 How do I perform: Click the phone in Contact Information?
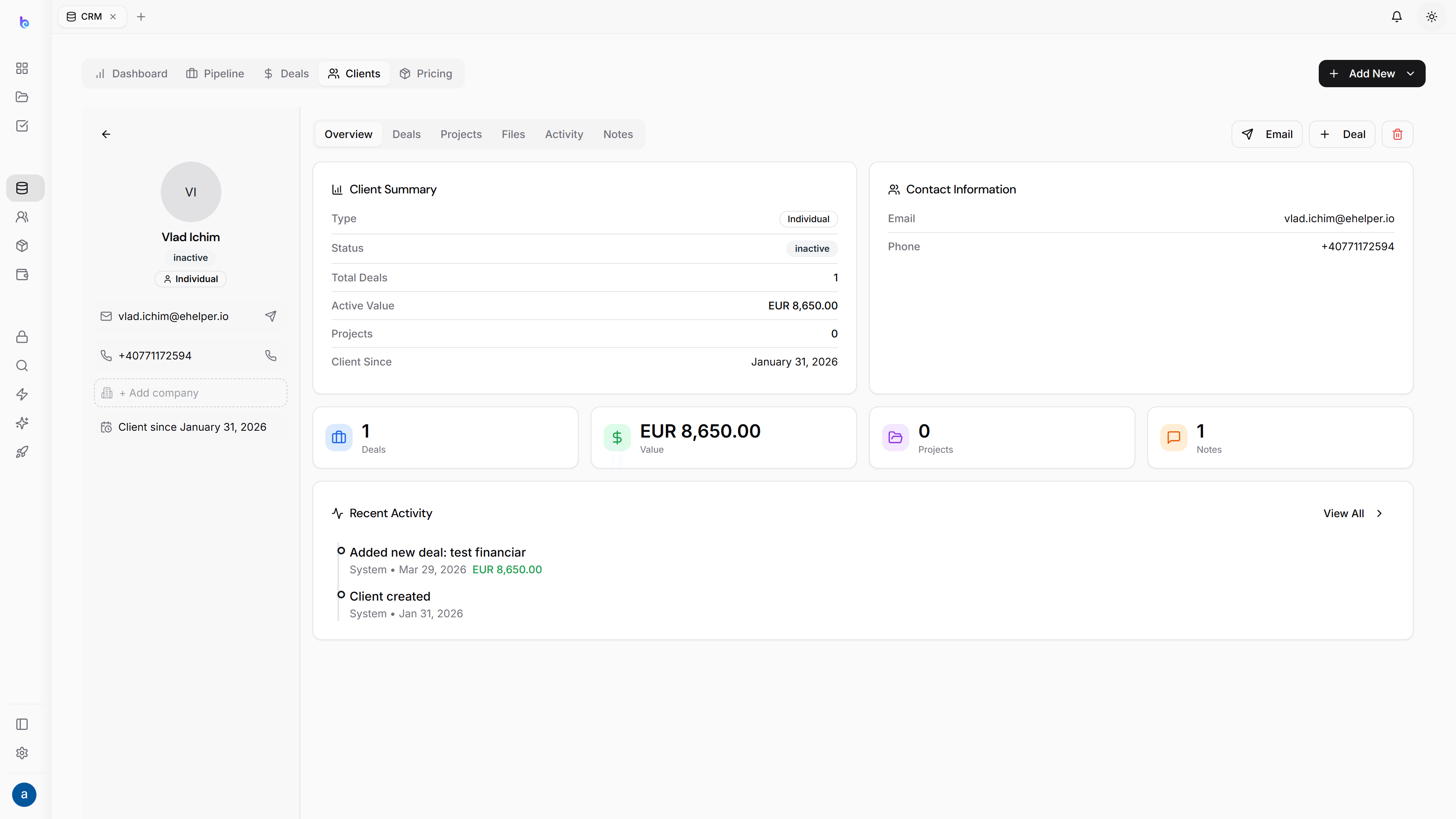pyautogui.click(x=1358, y=247)
